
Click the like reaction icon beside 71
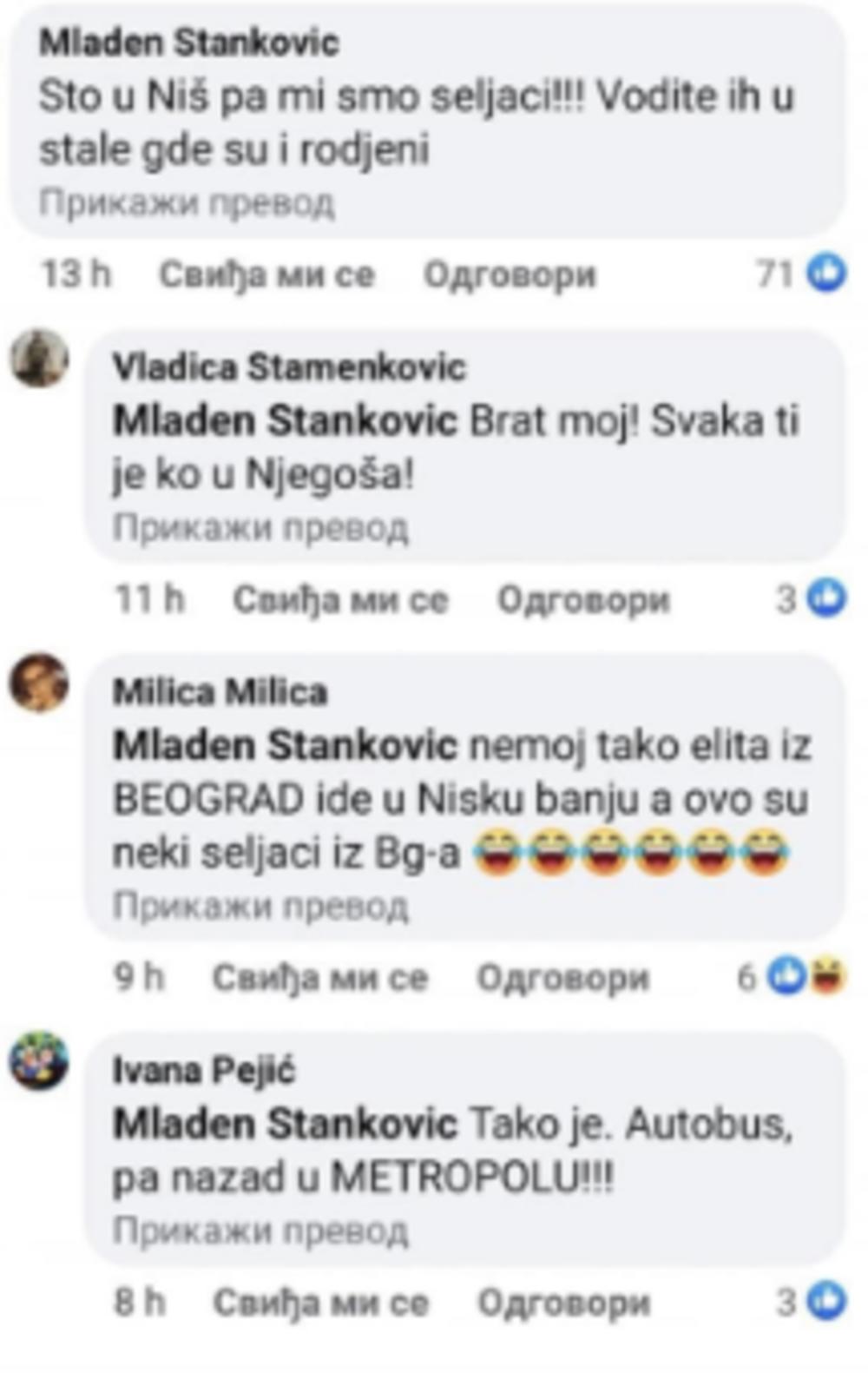click(825, 274)
